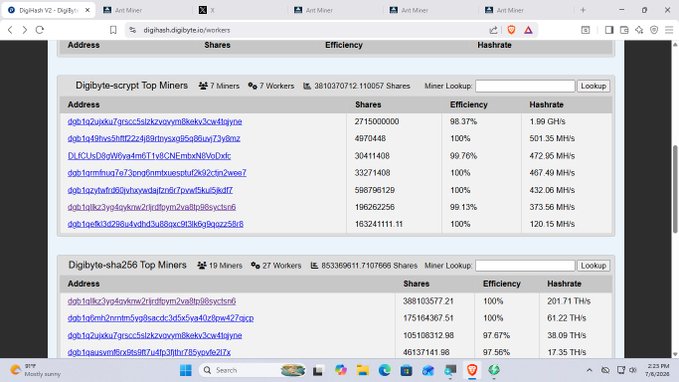Open the clock showing 2:23 PM
Image resolution: width=679 pixels, height=382 pixels.
point(658,370)
